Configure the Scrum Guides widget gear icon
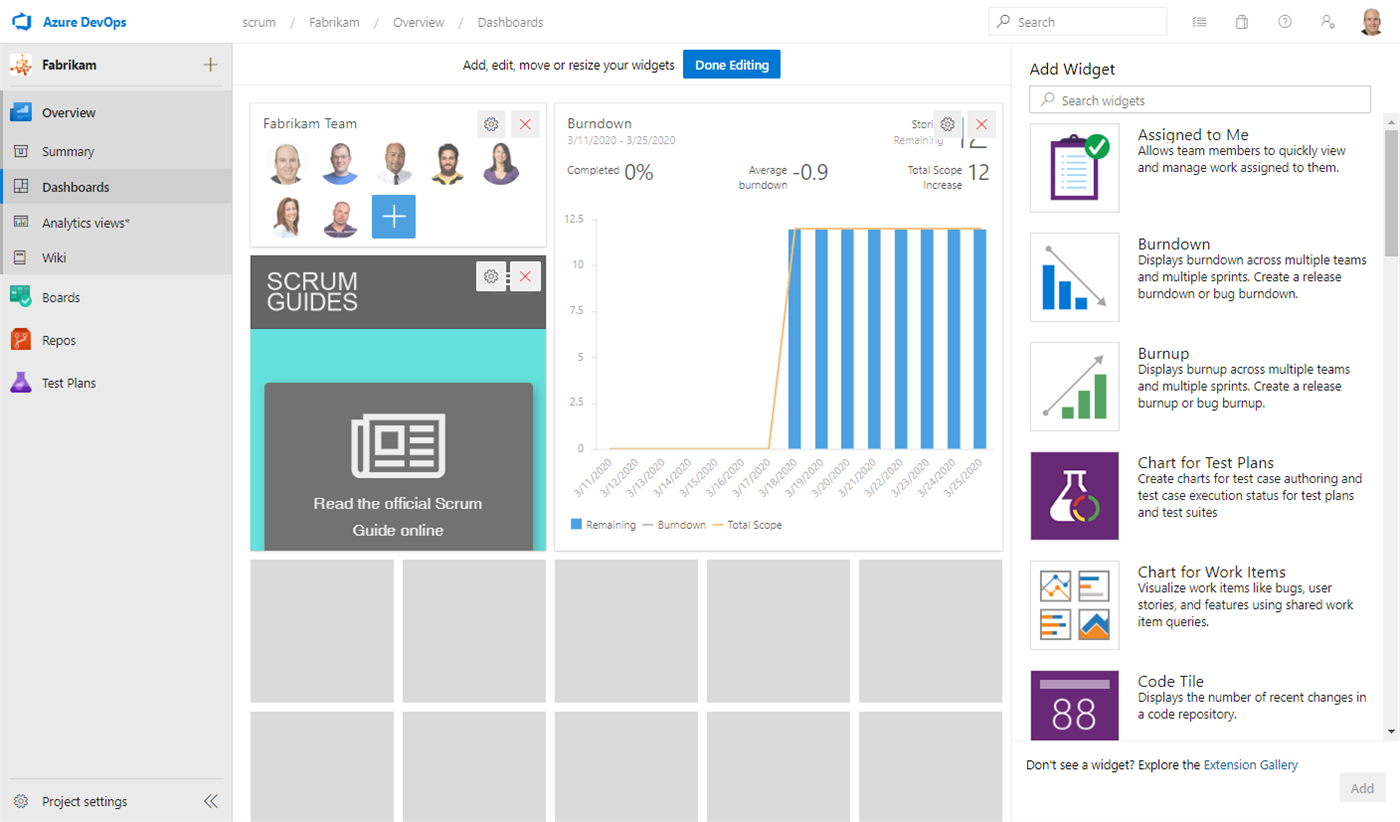The image size is (1400, 822). 491,277
